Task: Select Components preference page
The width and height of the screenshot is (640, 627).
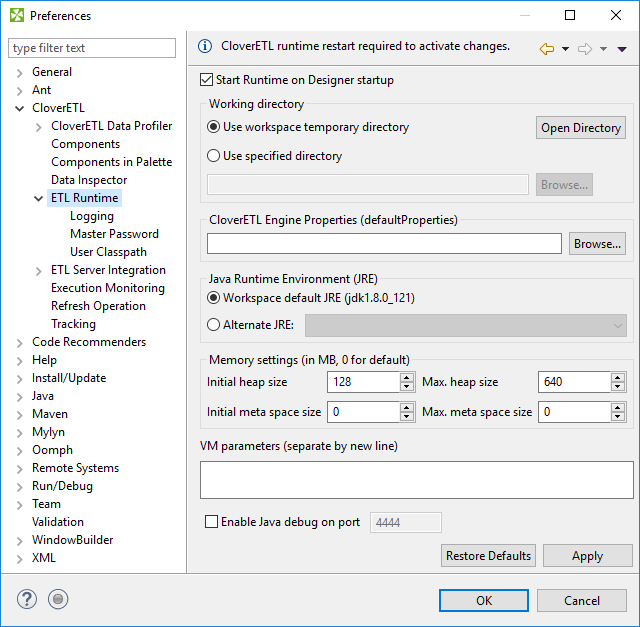Action: pos(86,144)
